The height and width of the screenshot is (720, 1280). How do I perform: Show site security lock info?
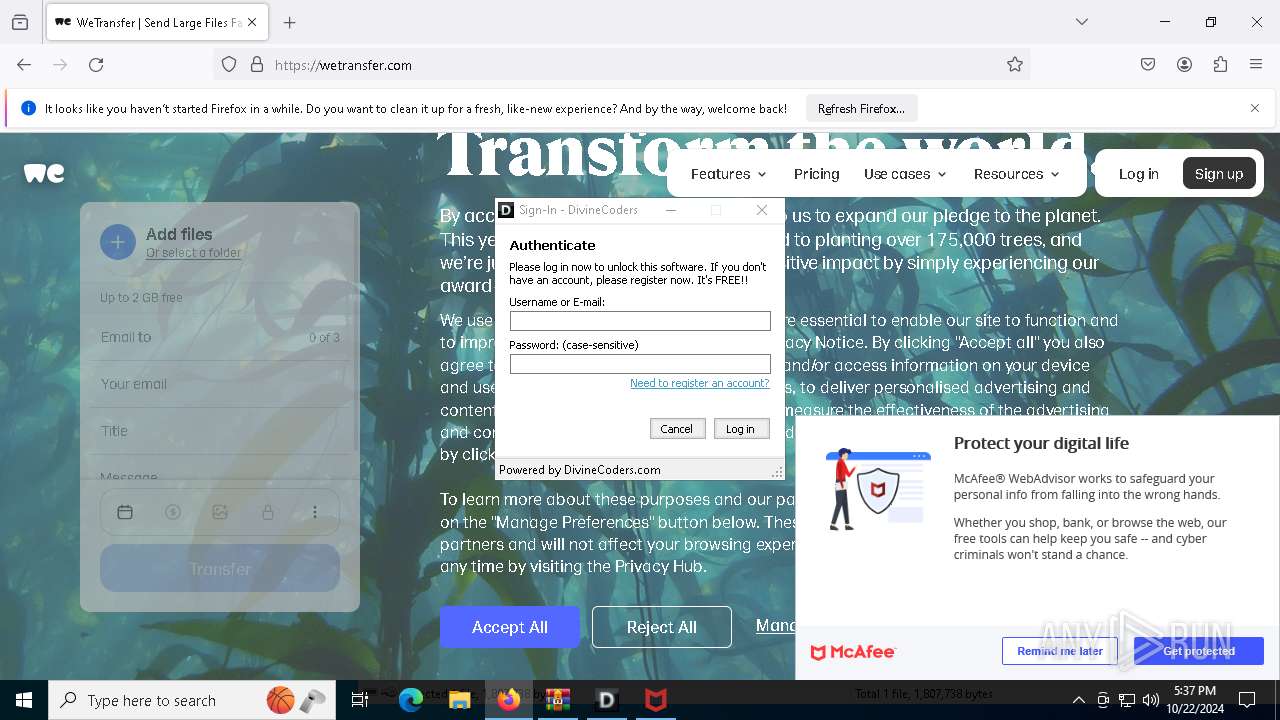pos(257,65)
